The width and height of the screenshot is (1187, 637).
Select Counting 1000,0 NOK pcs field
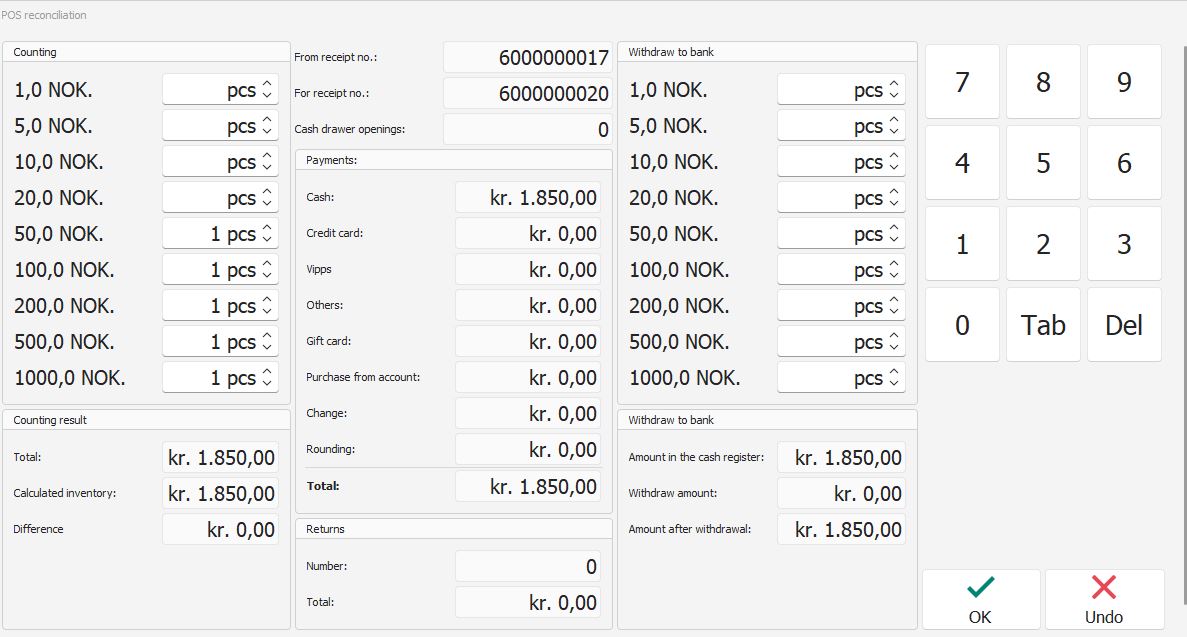tap(220, 377)
